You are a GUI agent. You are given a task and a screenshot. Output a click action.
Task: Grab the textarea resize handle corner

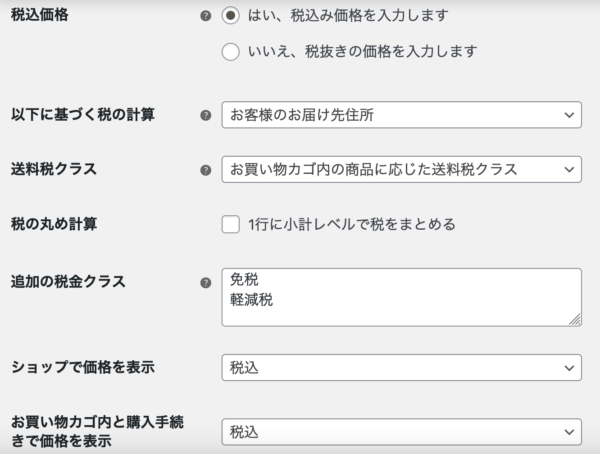[575, 320]
